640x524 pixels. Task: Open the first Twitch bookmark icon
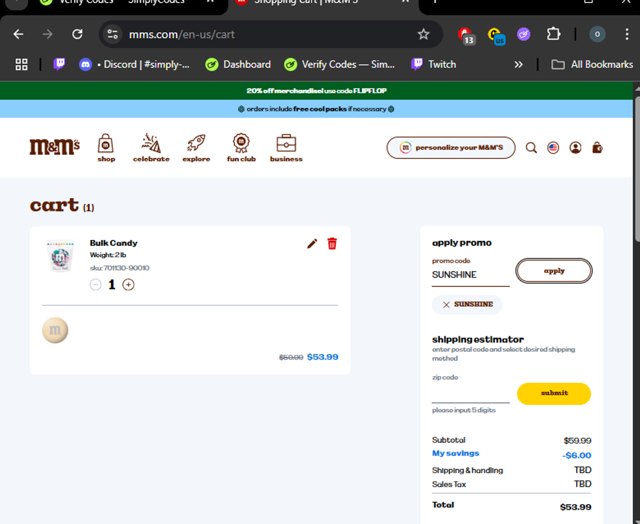click(59, 64)
